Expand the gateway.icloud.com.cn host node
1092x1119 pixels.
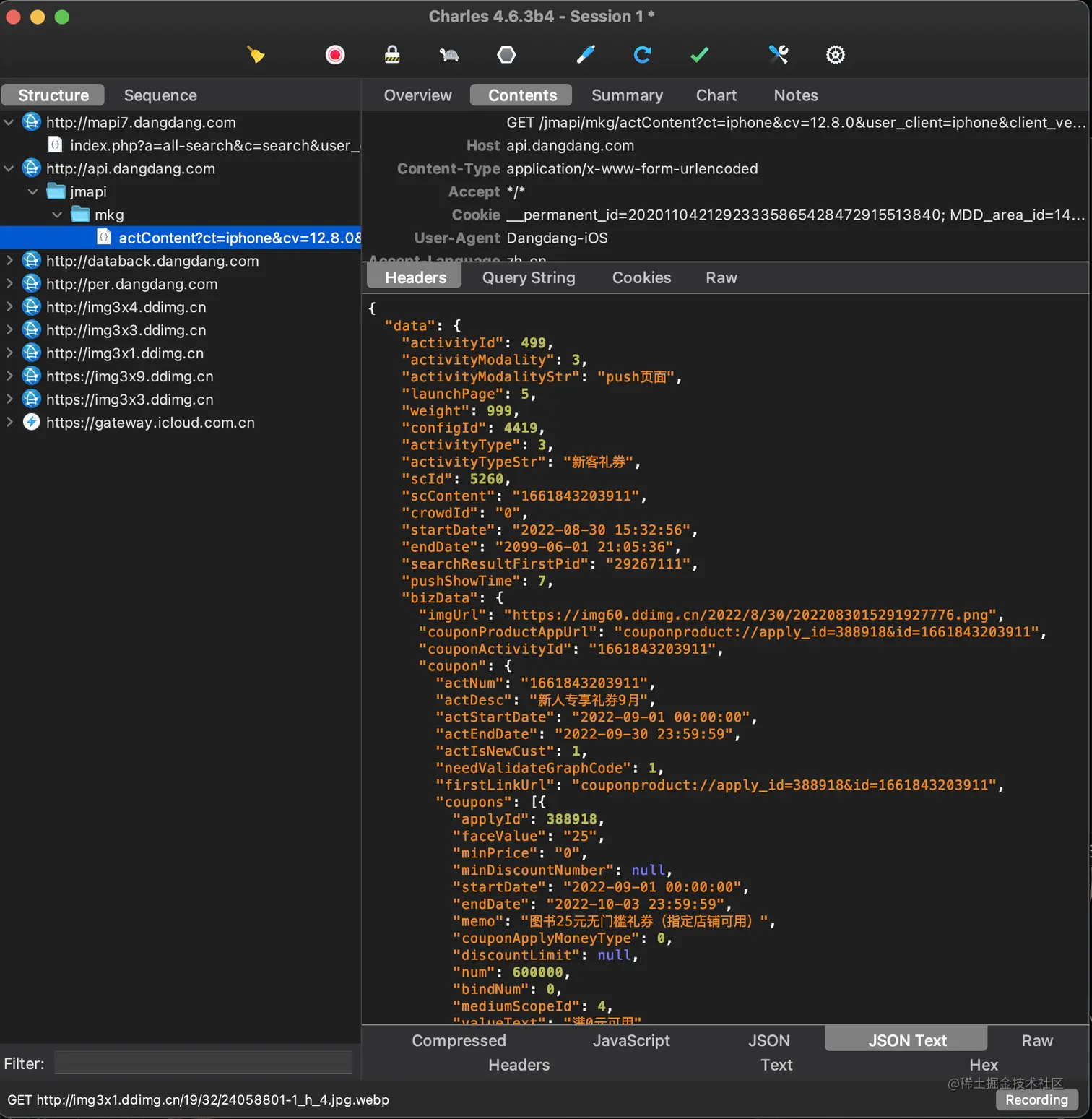click(9, 423)
